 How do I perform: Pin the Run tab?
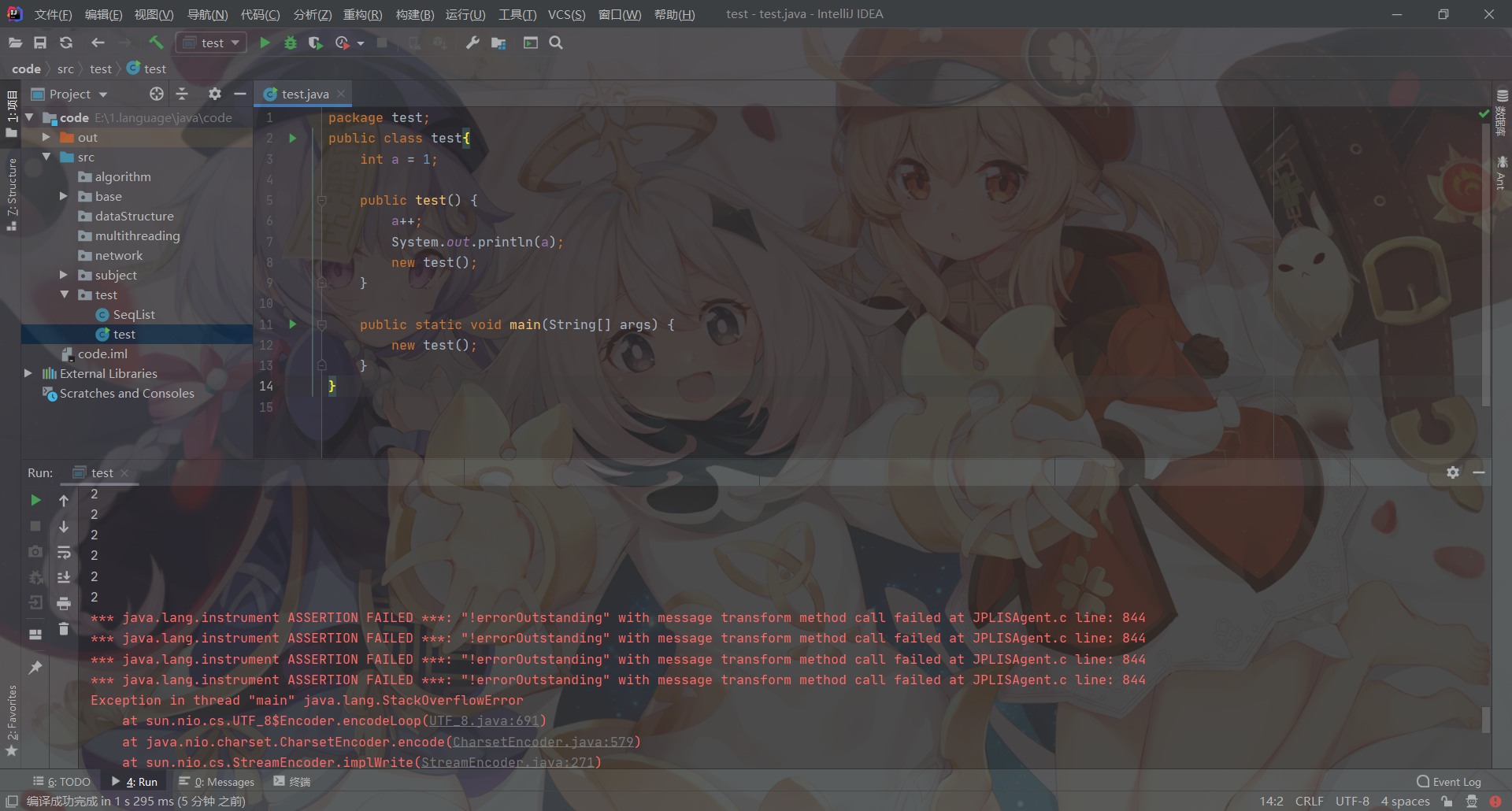point(35,668)
